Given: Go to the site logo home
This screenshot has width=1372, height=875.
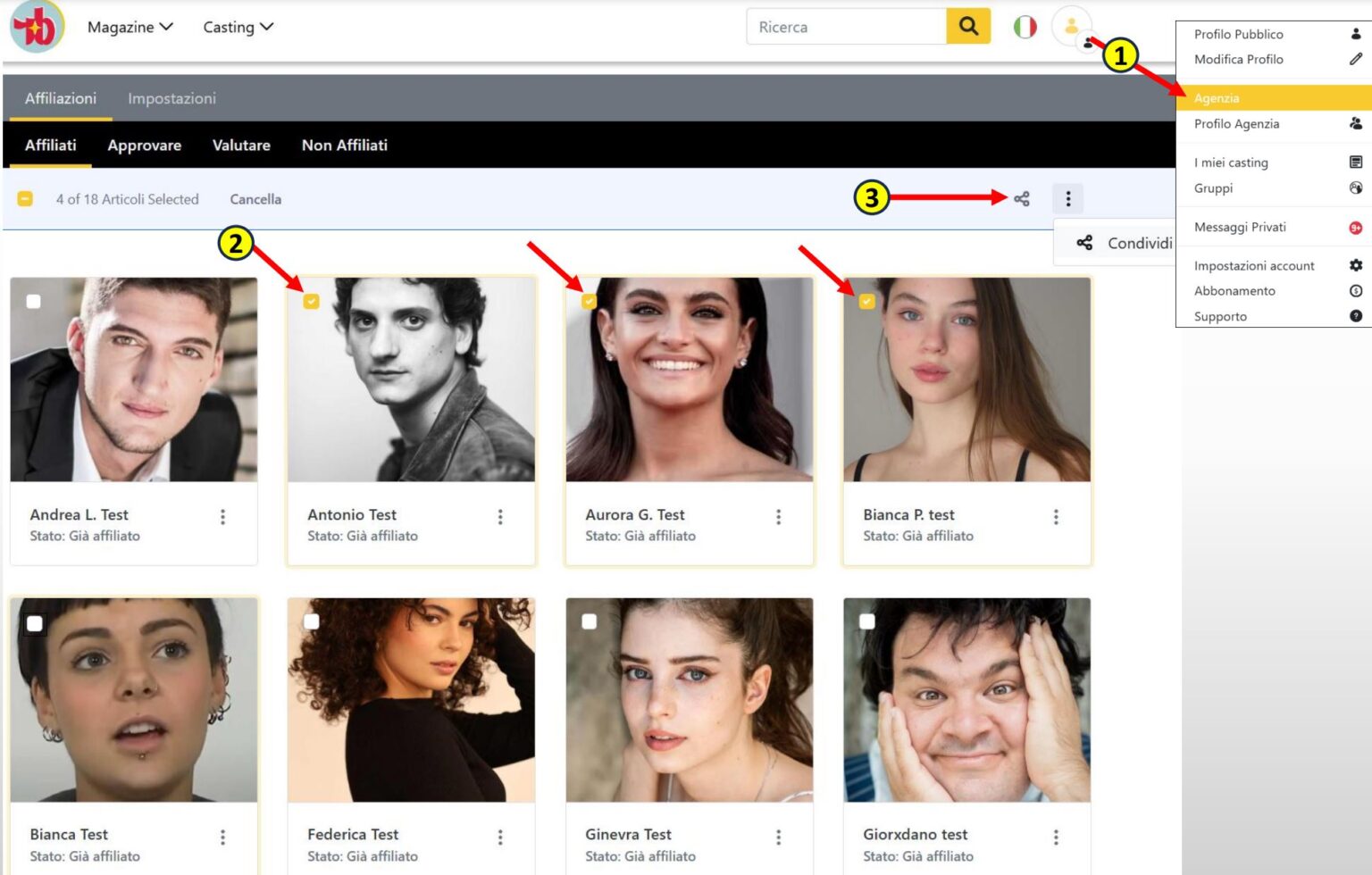Looking at the screenshot, I should (38, 27).
